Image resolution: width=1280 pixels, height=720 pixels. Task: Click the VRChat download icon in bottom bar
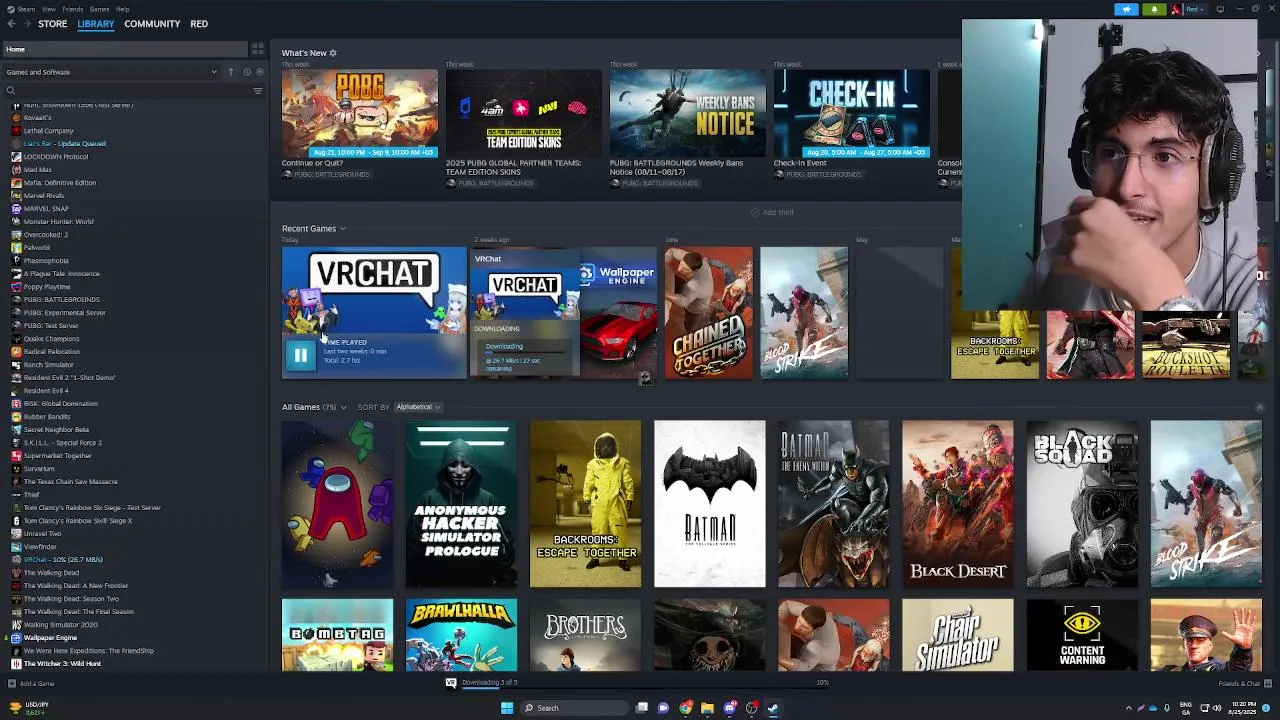pyautogui.click(x=451, y=683)
